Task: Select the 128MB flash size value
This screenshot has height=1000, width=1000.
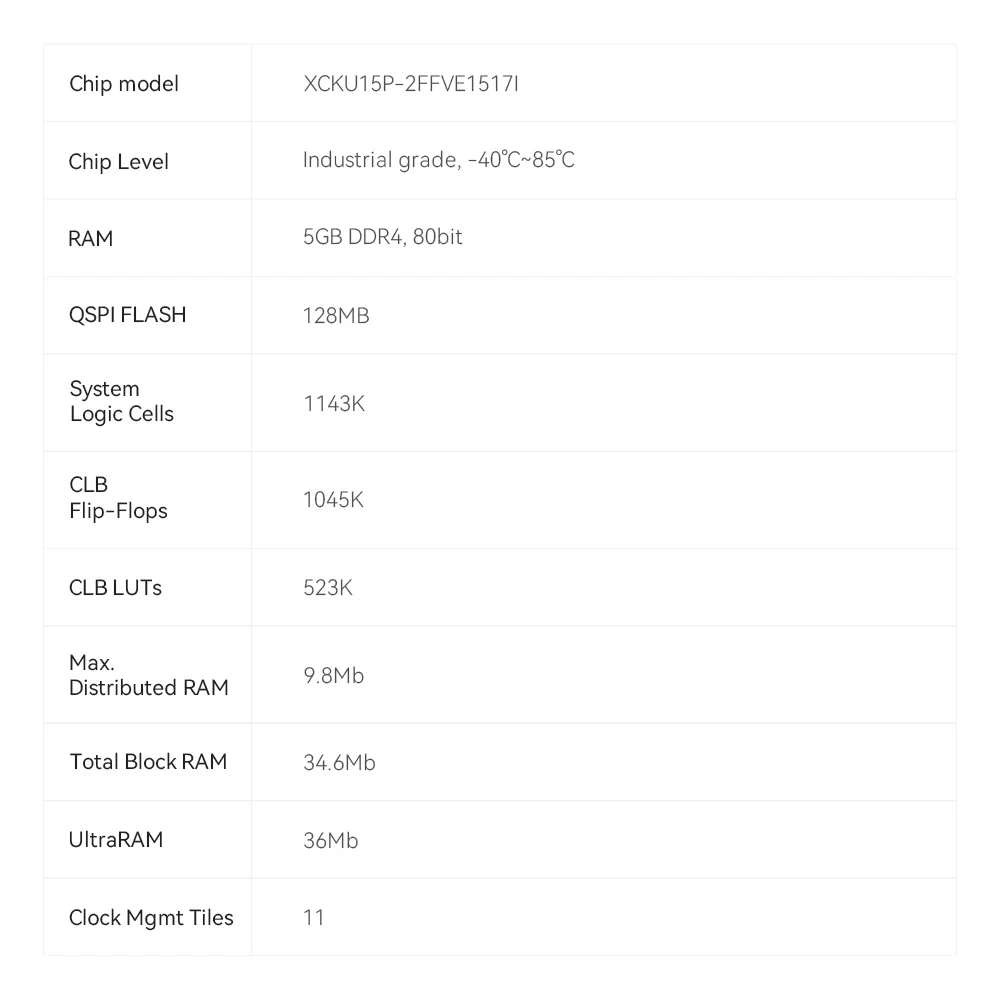Action: pos(336,316)
